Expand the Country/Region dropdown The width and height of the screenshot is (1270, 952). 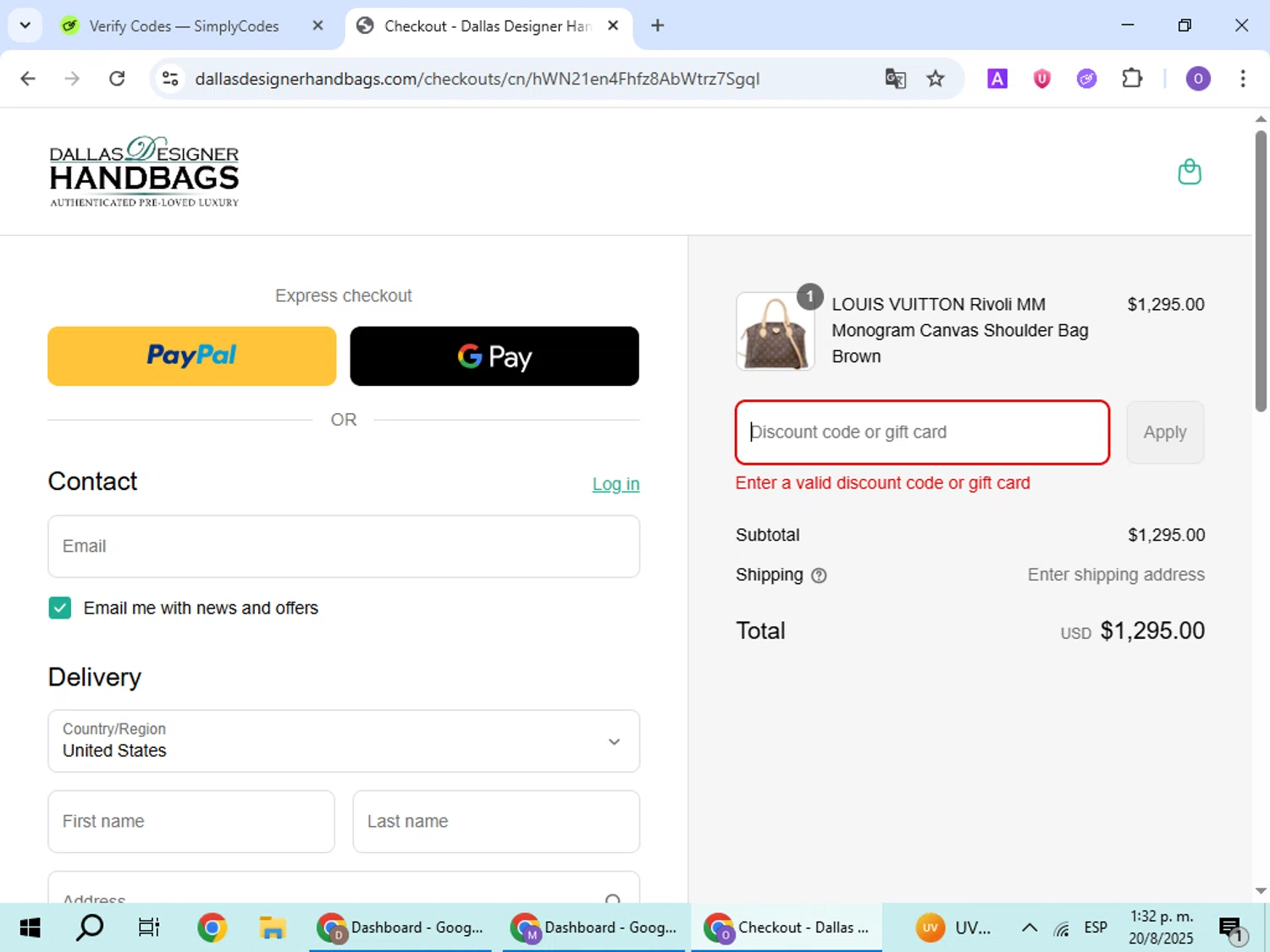point(344,741)
